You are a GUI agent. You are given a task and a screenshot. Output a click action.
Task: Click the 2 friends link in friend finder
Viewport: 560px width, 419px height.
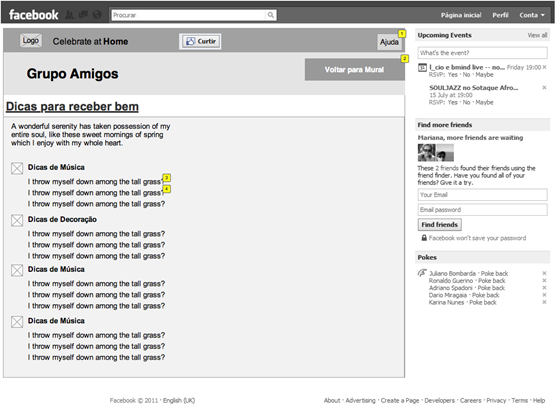tap(447, 168)
